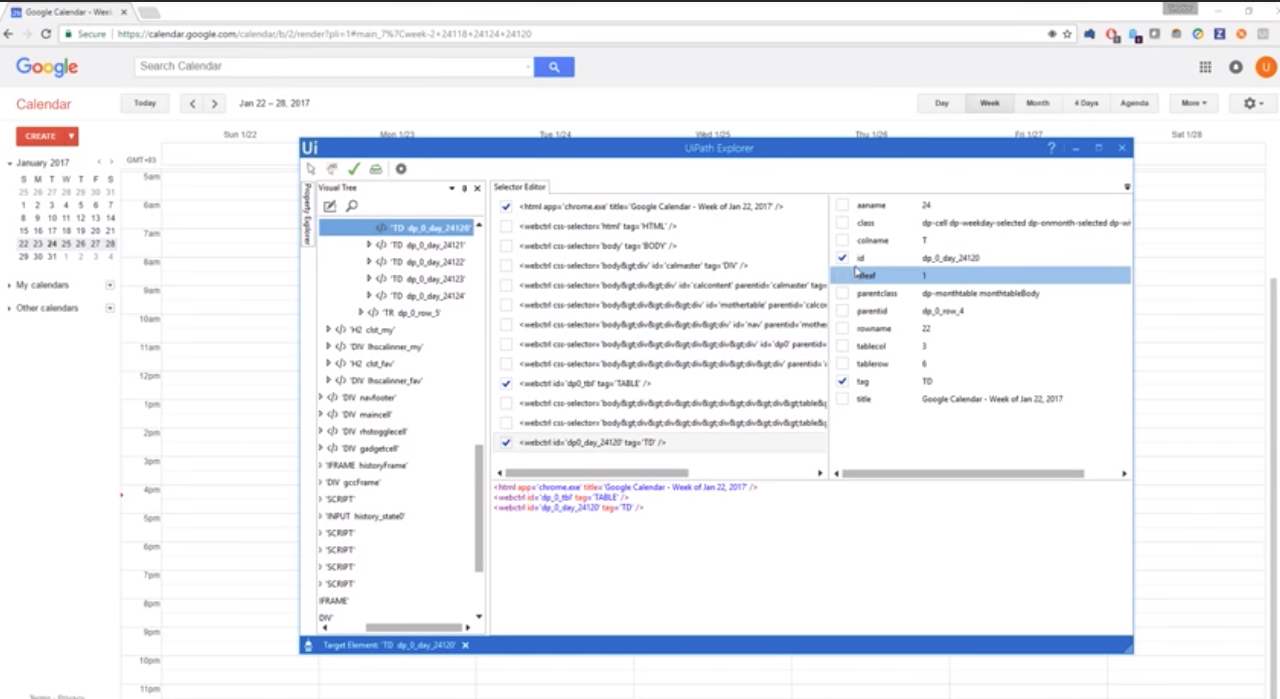Click the edit pencil icon in Visual Tree
Screen dimensions: 1280x699
[x=330, y=206]
